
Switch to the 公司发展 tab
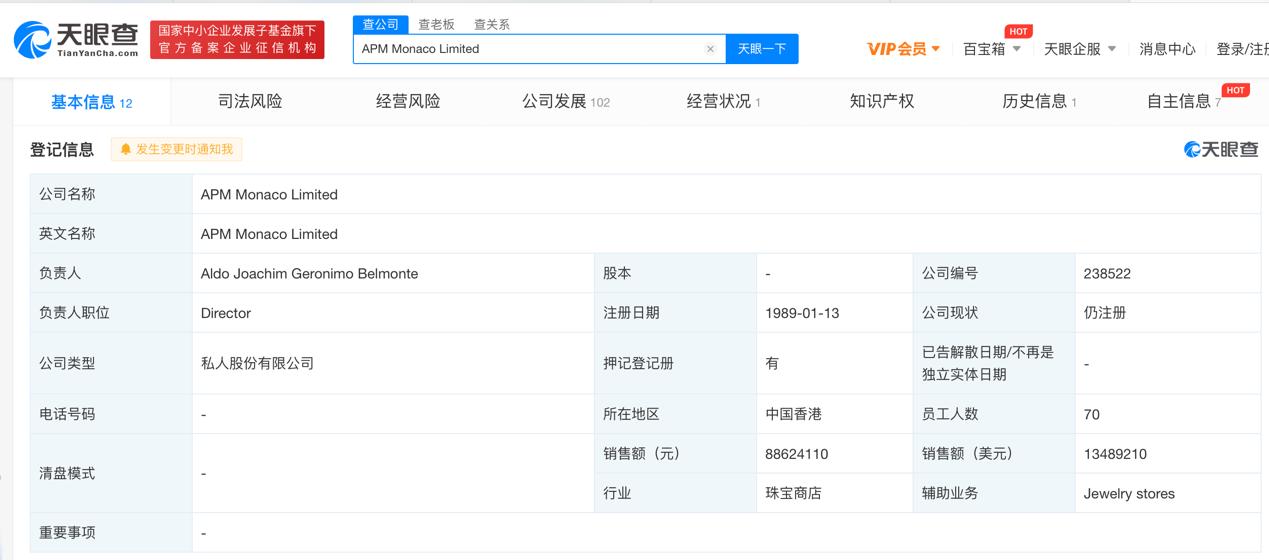tap(566, 102)
